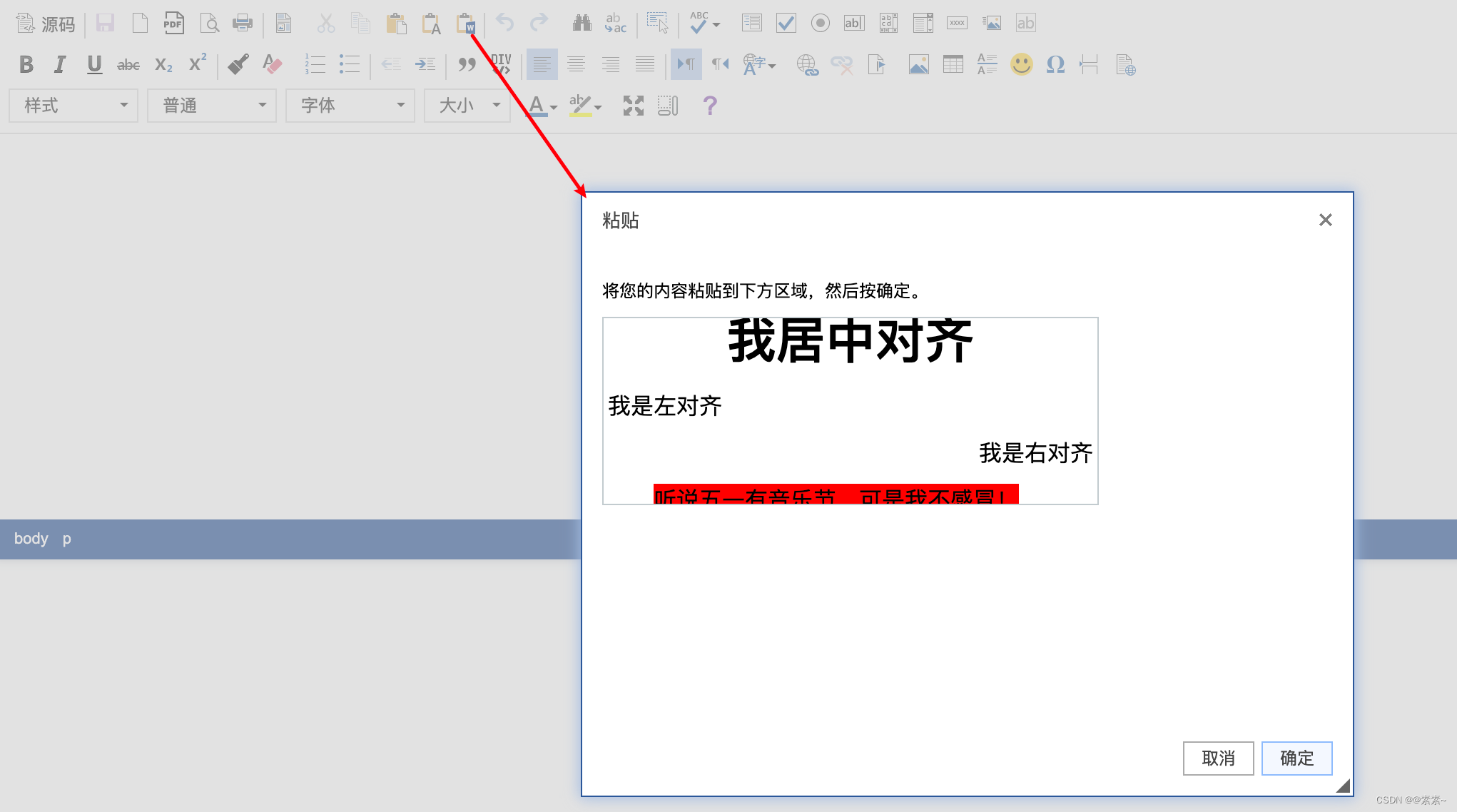Viewport: 1457px width, 812px height.
Task: Expand the spell check ABC dropdown
Action: tap(704, 24)
